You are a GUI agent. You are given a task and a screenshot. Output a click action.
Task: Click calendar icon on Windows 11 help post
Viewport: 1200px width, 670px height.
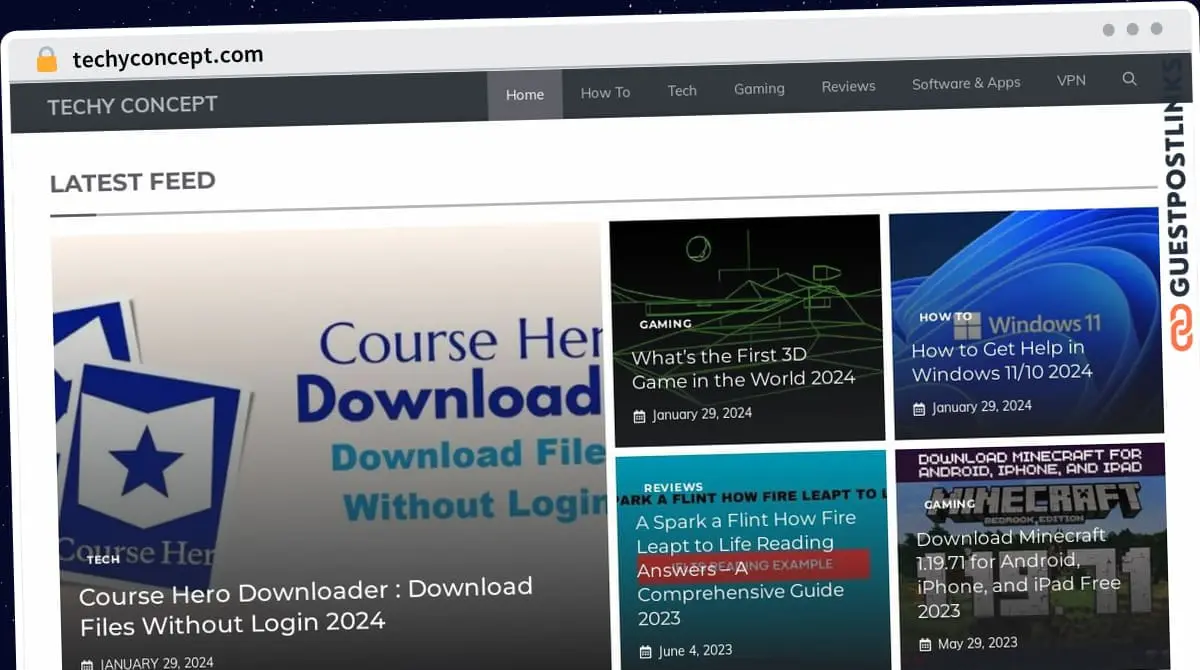click(919, 408)
